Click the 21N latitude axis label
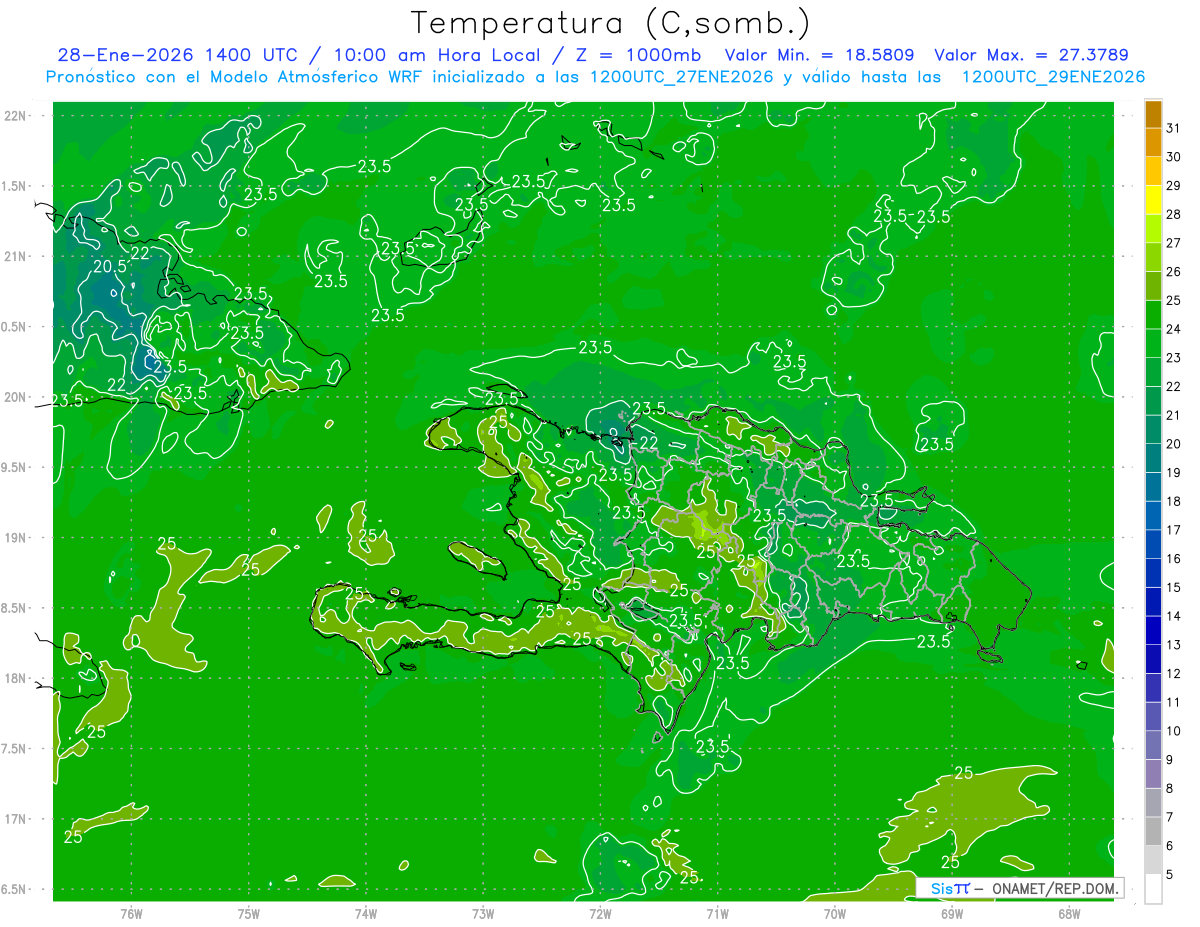 pos(17,256)
